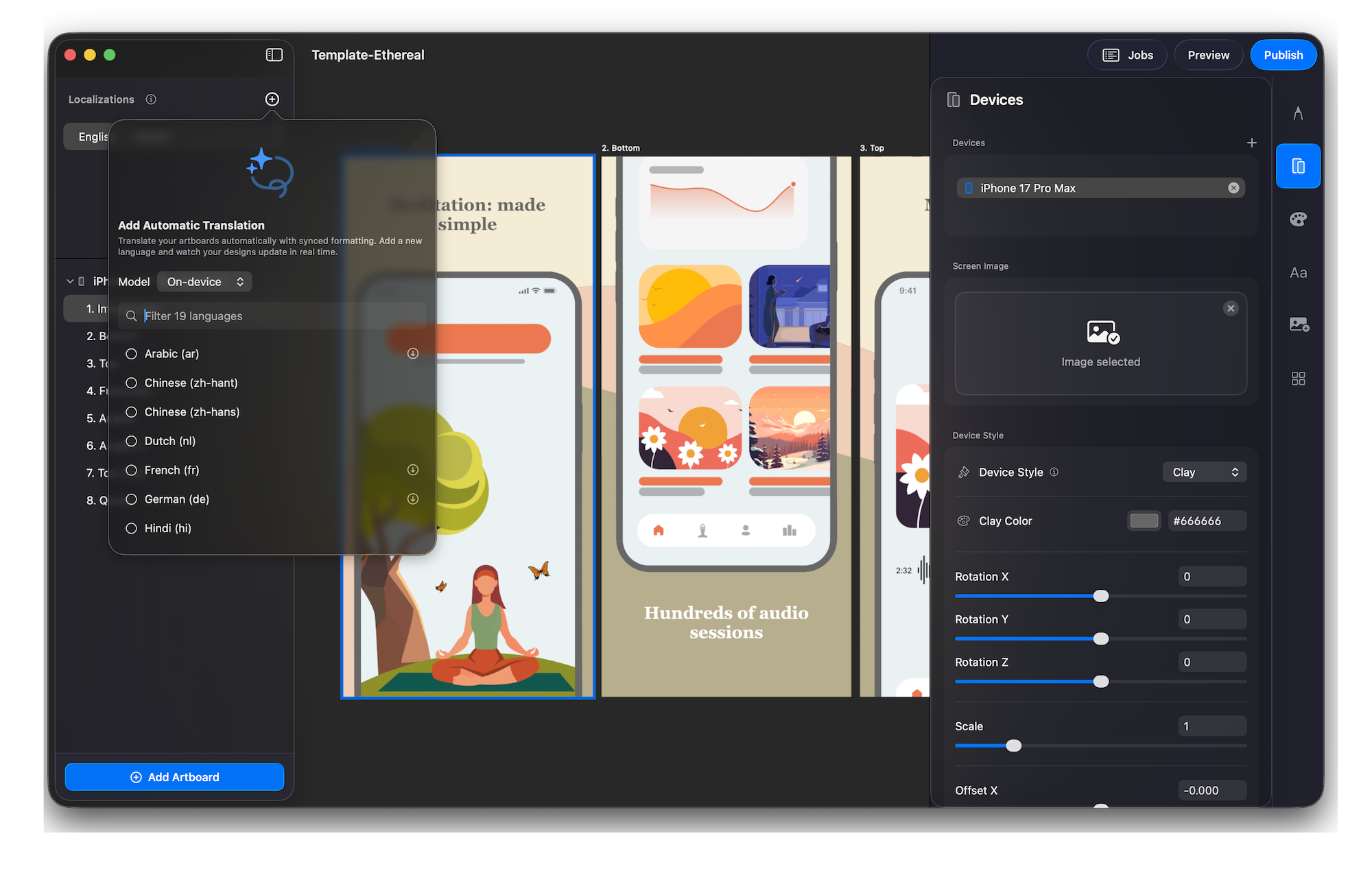The height and width of the screenshot is (871, 1372).
Task: Choose Chinese (zh-hans) language option
Action: pos(132,412)
